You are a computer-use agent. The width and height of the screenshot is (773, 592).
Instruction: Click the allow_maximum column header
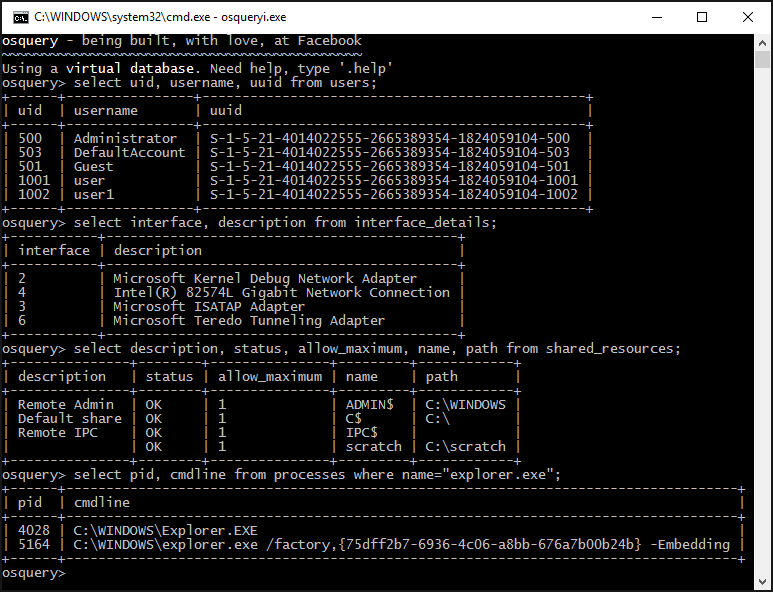pyautogui.click(x=270, y=376)
